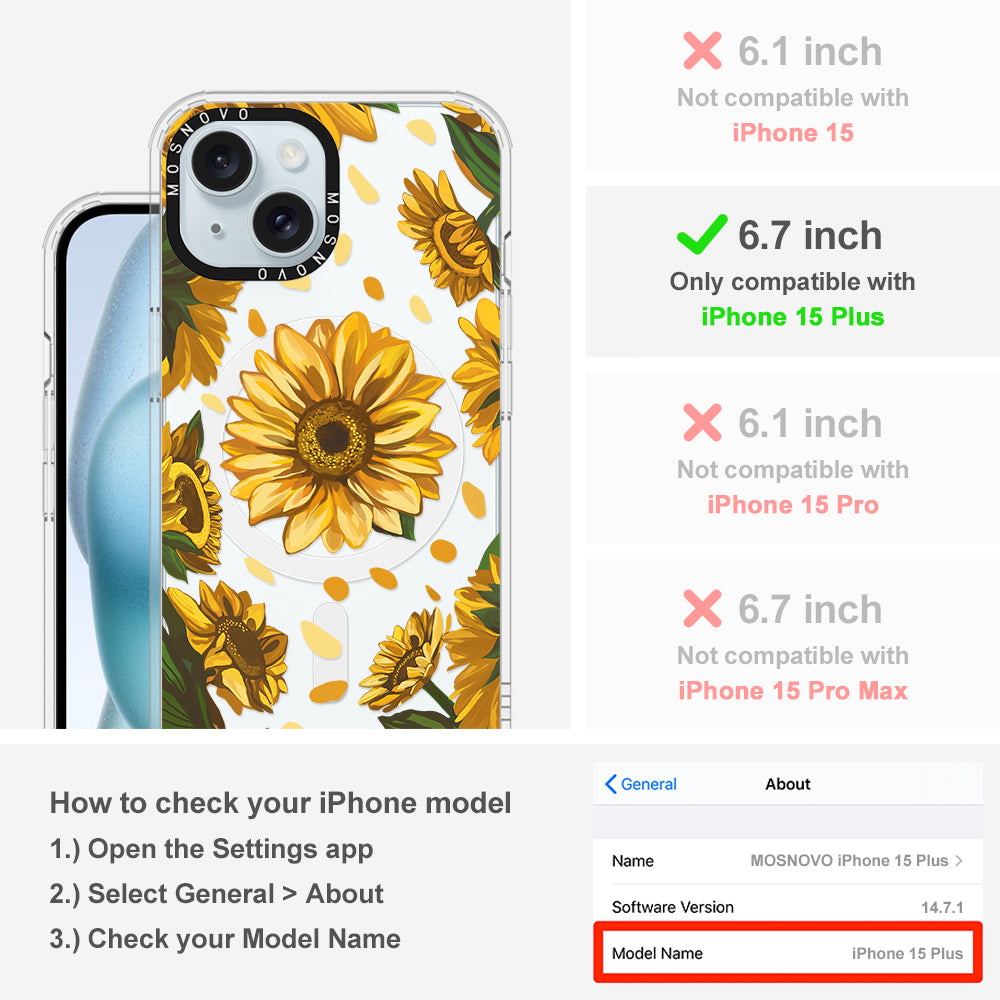The image size is (1000, 1000).
Task: Click the upper camera lens
Action: point(223,160)
